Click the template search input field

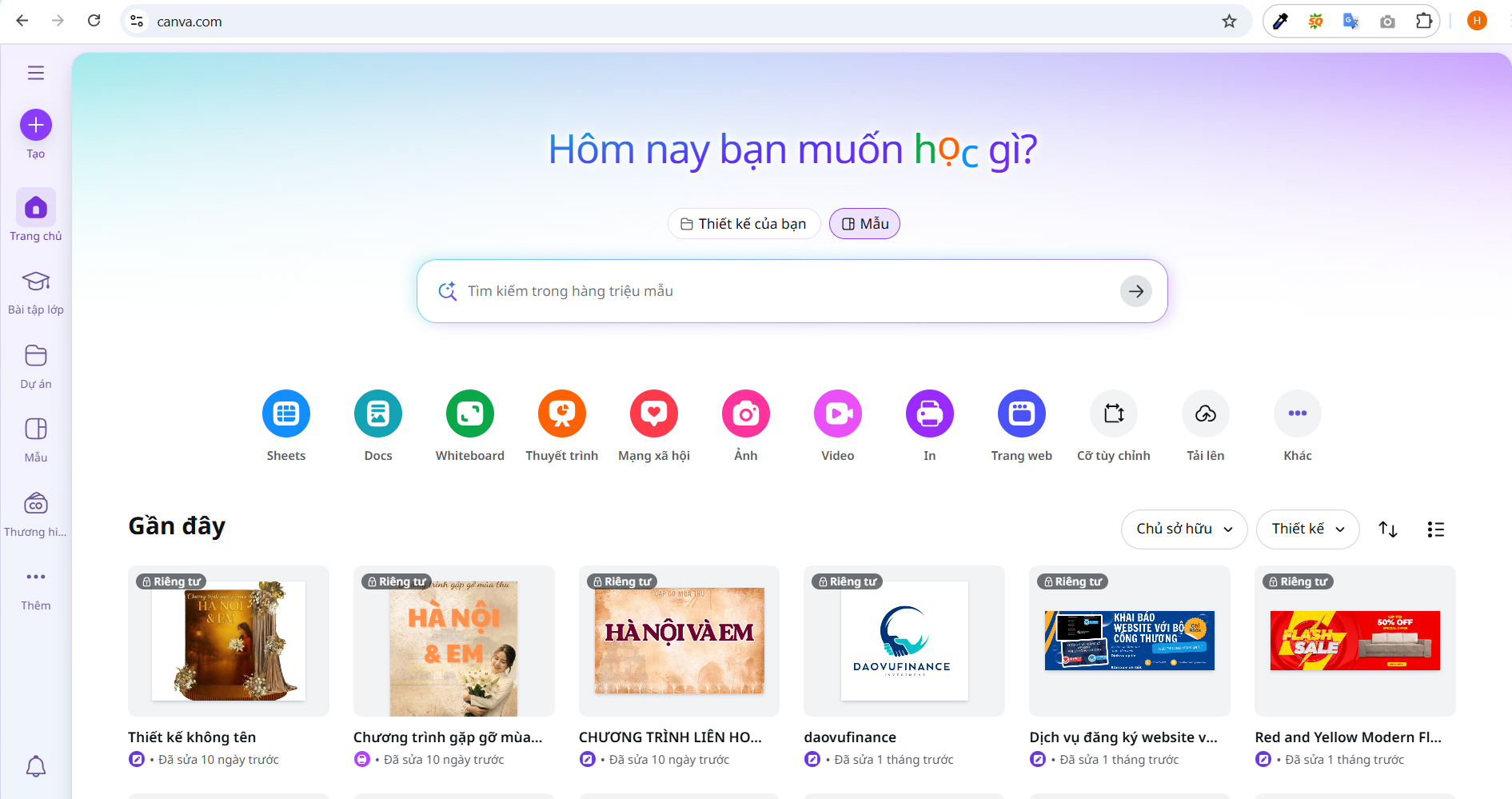tap(784, 291)
